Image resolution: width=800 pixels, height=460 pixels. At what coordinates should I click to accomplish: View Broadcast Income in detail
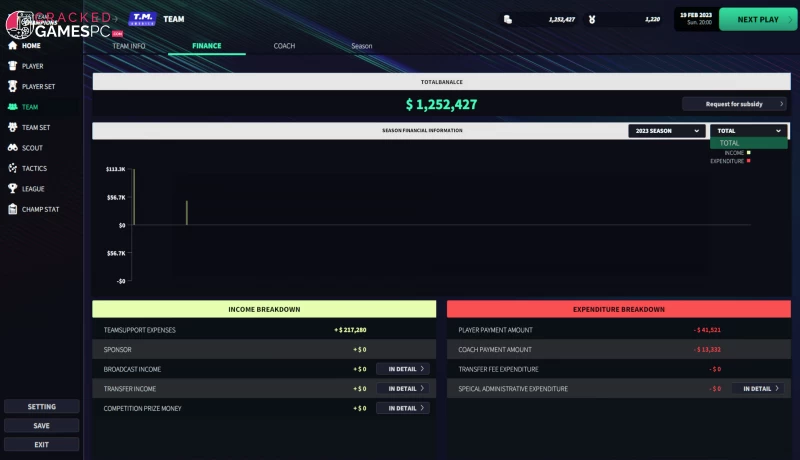402,369
